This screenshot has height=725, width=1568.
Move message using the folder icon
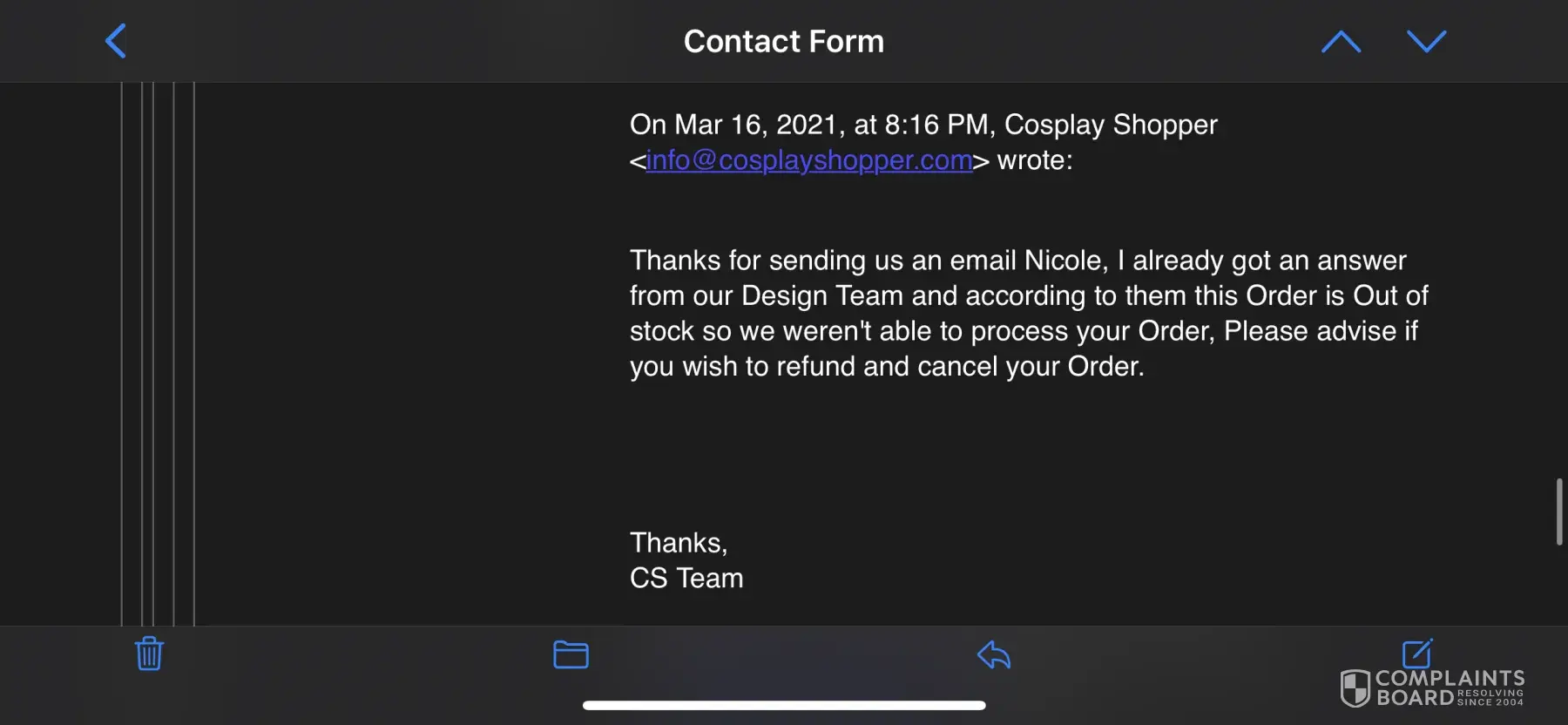[x=571, y=654]
